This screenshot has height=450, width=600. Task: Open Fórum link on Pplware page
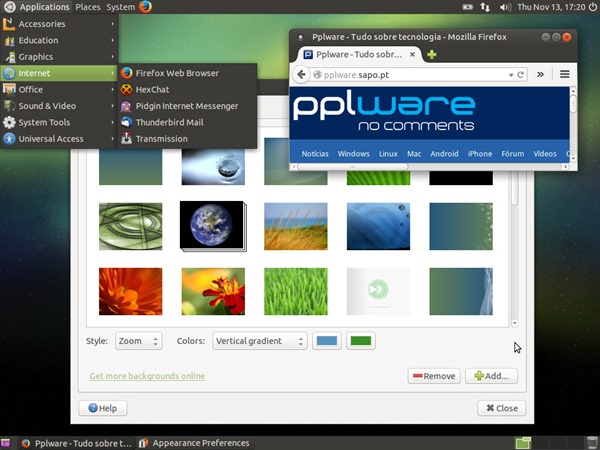[x=513, y=154]
